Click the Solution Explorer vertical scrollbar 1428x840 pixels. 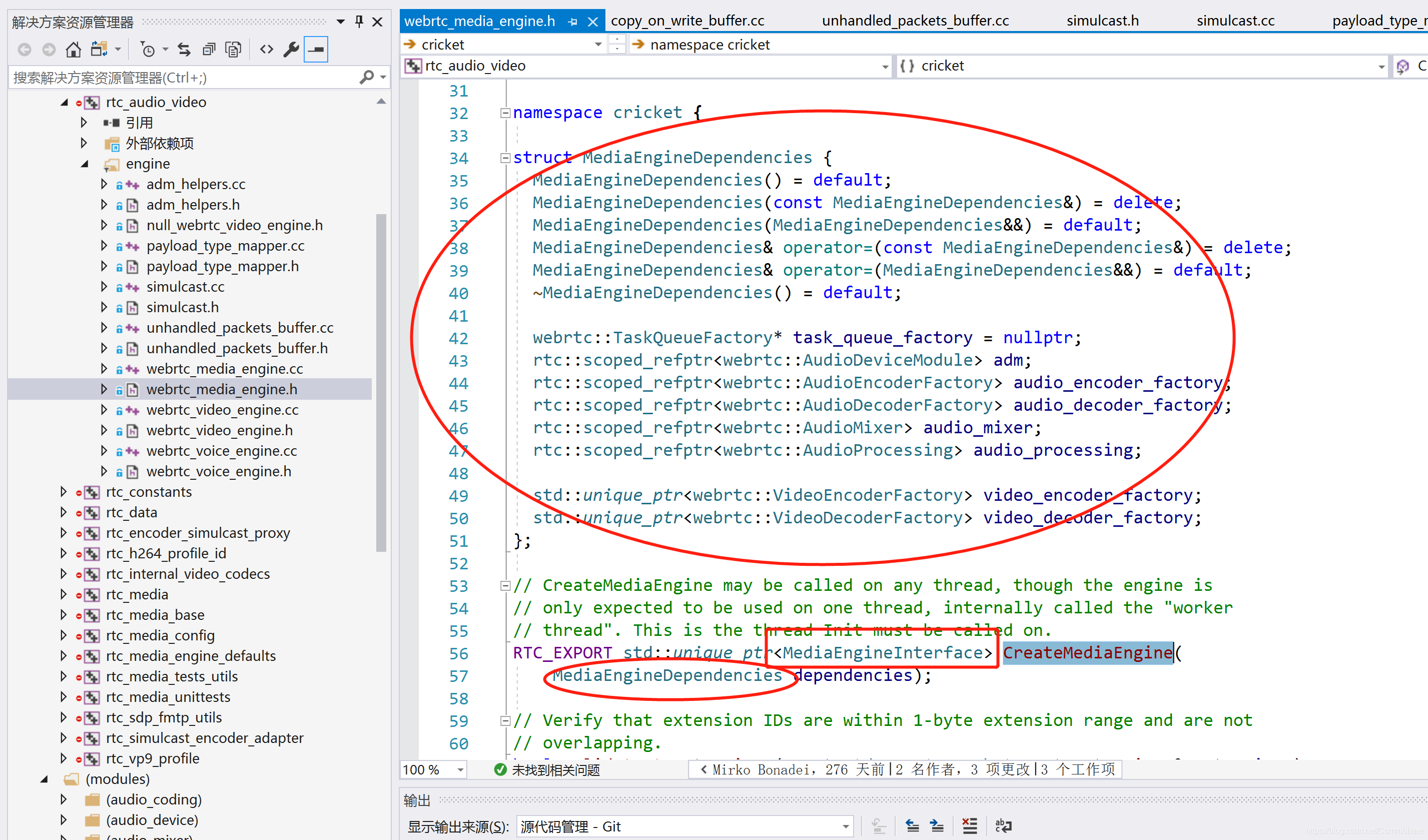click(381, 382)
